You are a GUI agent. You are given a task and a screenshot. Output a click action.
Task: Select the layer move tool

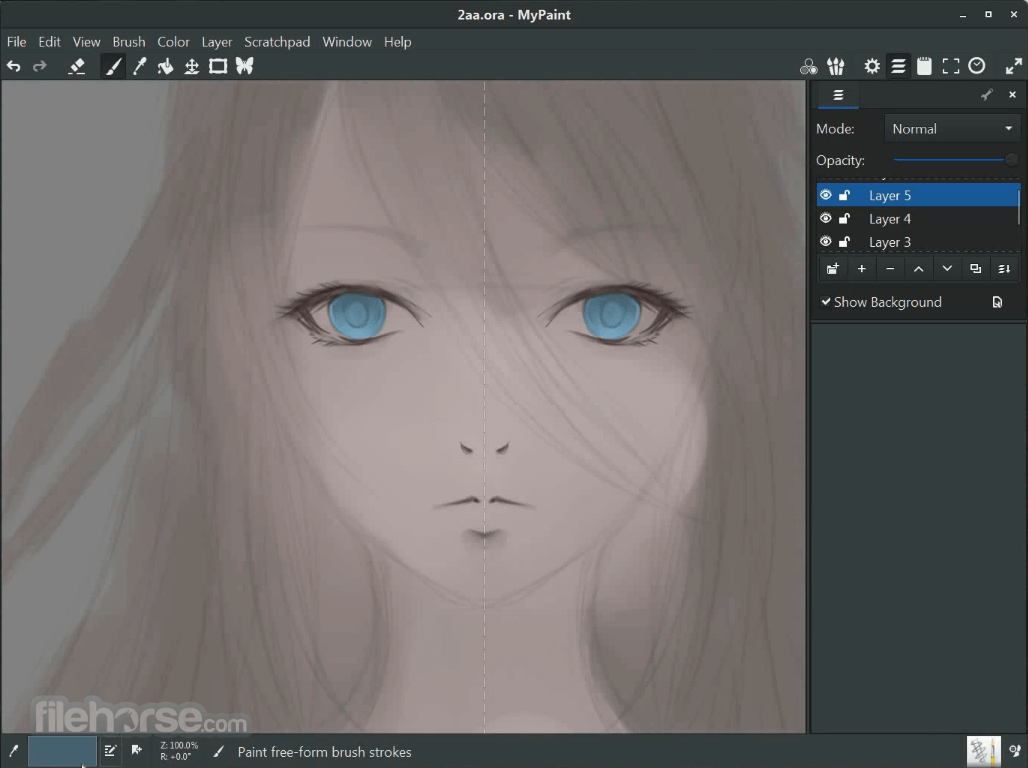click(191, 66)
